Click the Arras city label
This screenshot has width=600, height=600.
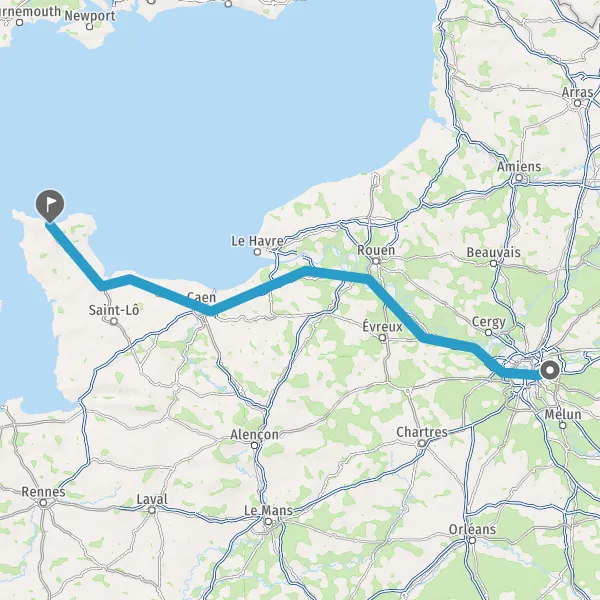click(x=577, y=93)
